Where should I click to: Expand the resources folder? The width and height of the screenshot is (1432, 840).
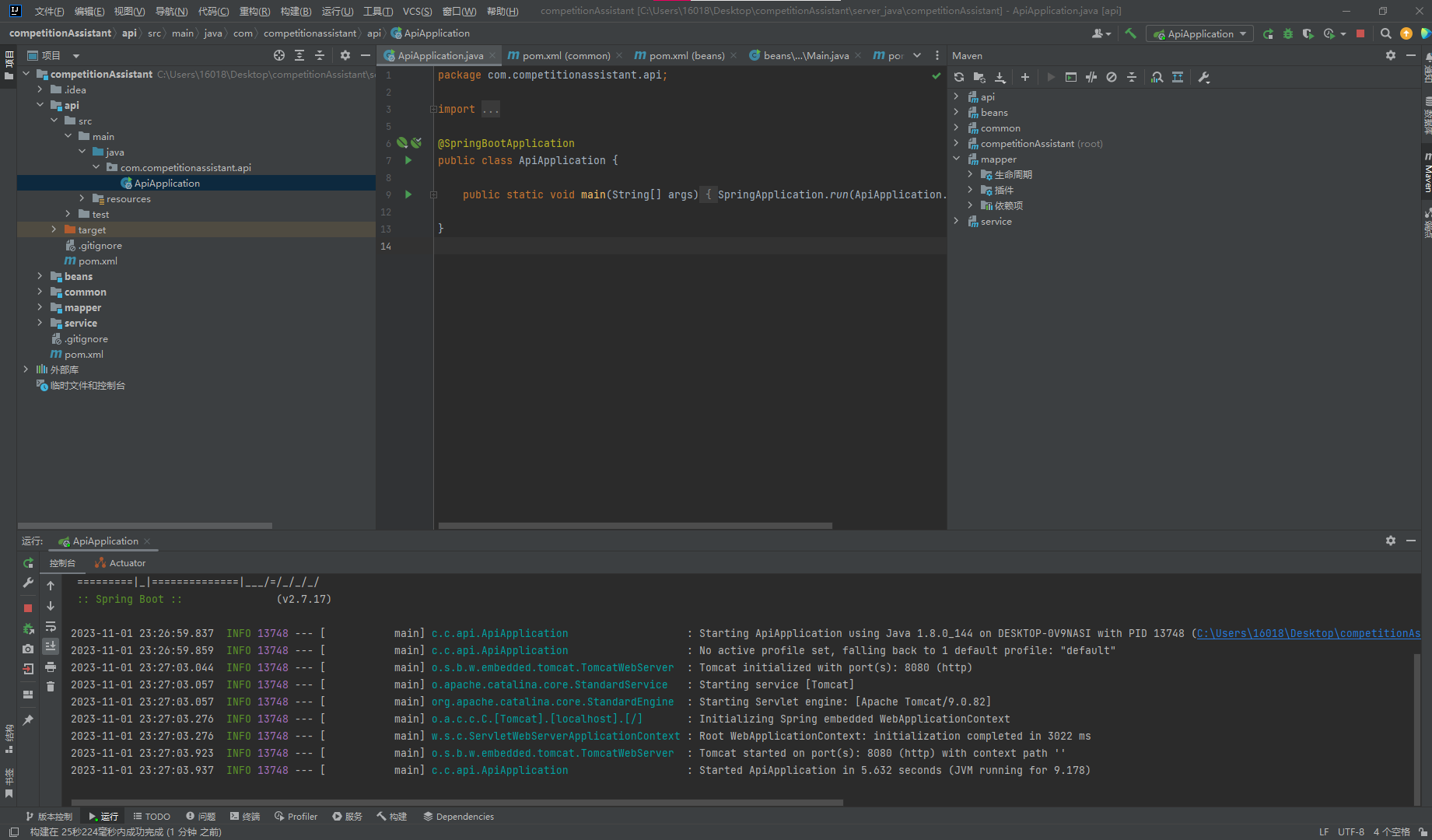82,198
